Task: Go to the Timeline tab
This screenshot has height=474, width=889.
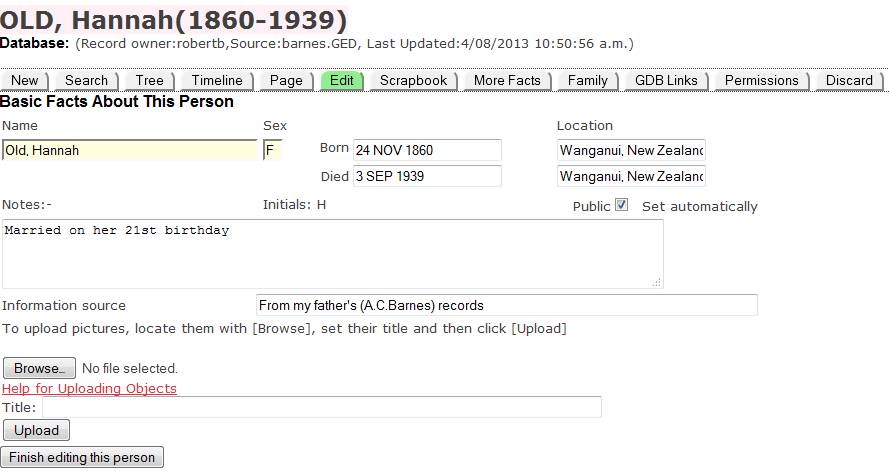Action: click(217, 81)
